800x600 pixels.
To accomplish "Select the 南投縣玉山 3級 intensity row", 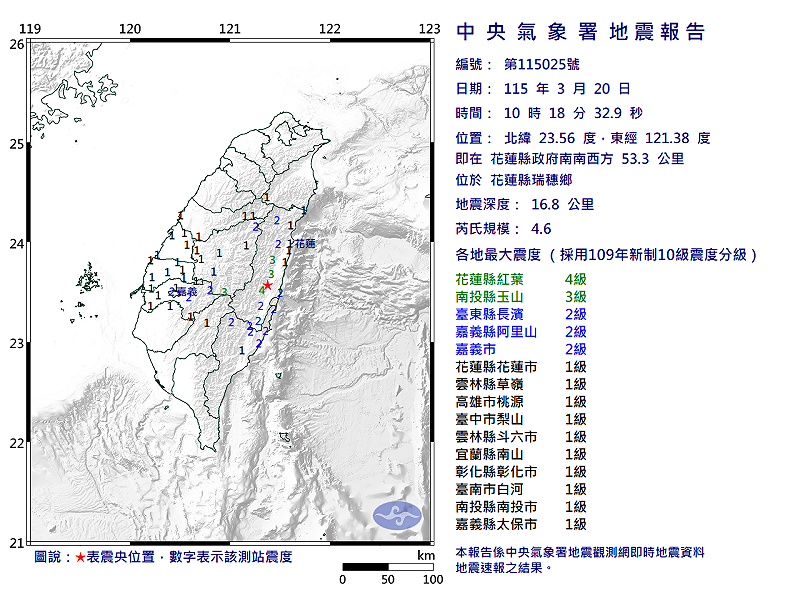I will 520,296.
